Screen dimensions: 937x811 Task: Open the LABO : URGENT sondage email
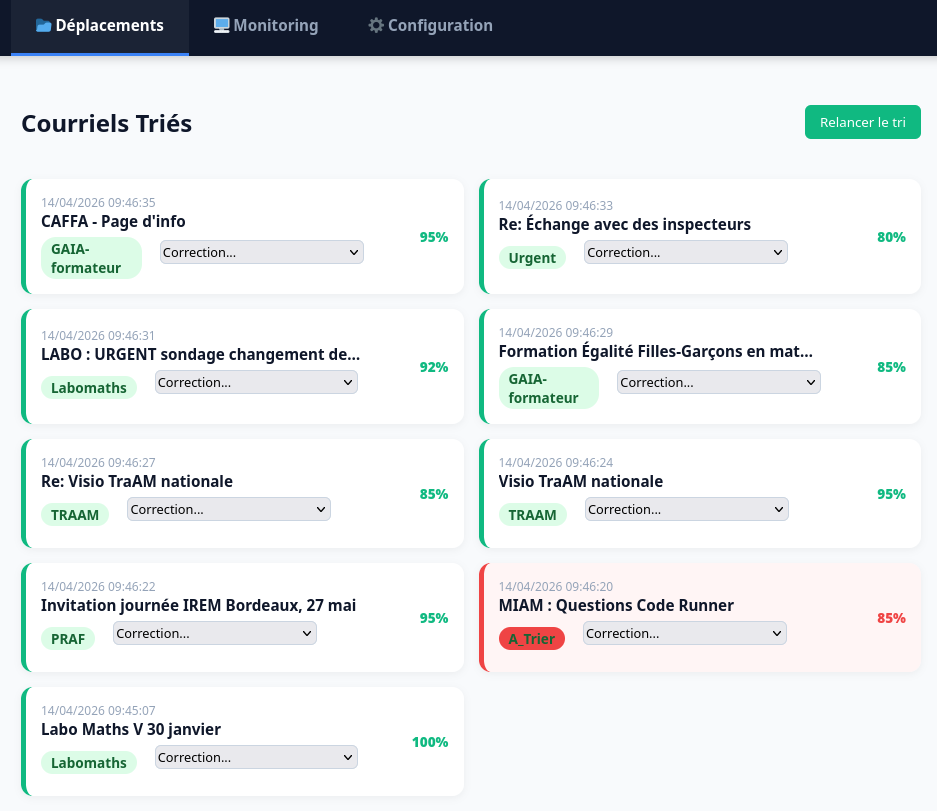(200, 354)
